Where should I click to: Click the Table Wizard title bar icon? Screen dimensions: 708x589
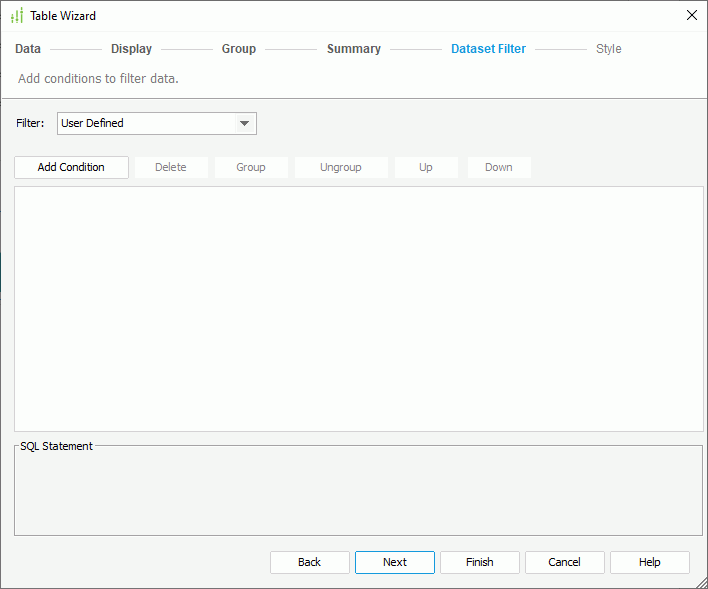coord(16,16)
